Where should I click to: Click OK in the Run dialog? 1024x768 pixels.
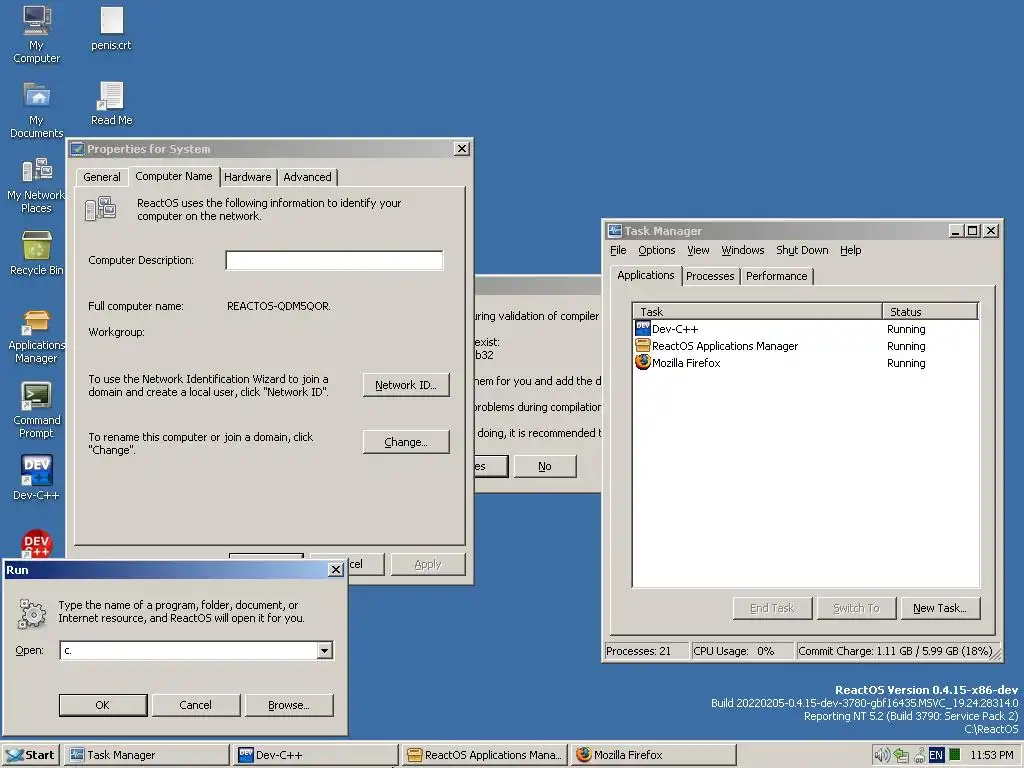(103, 705)
